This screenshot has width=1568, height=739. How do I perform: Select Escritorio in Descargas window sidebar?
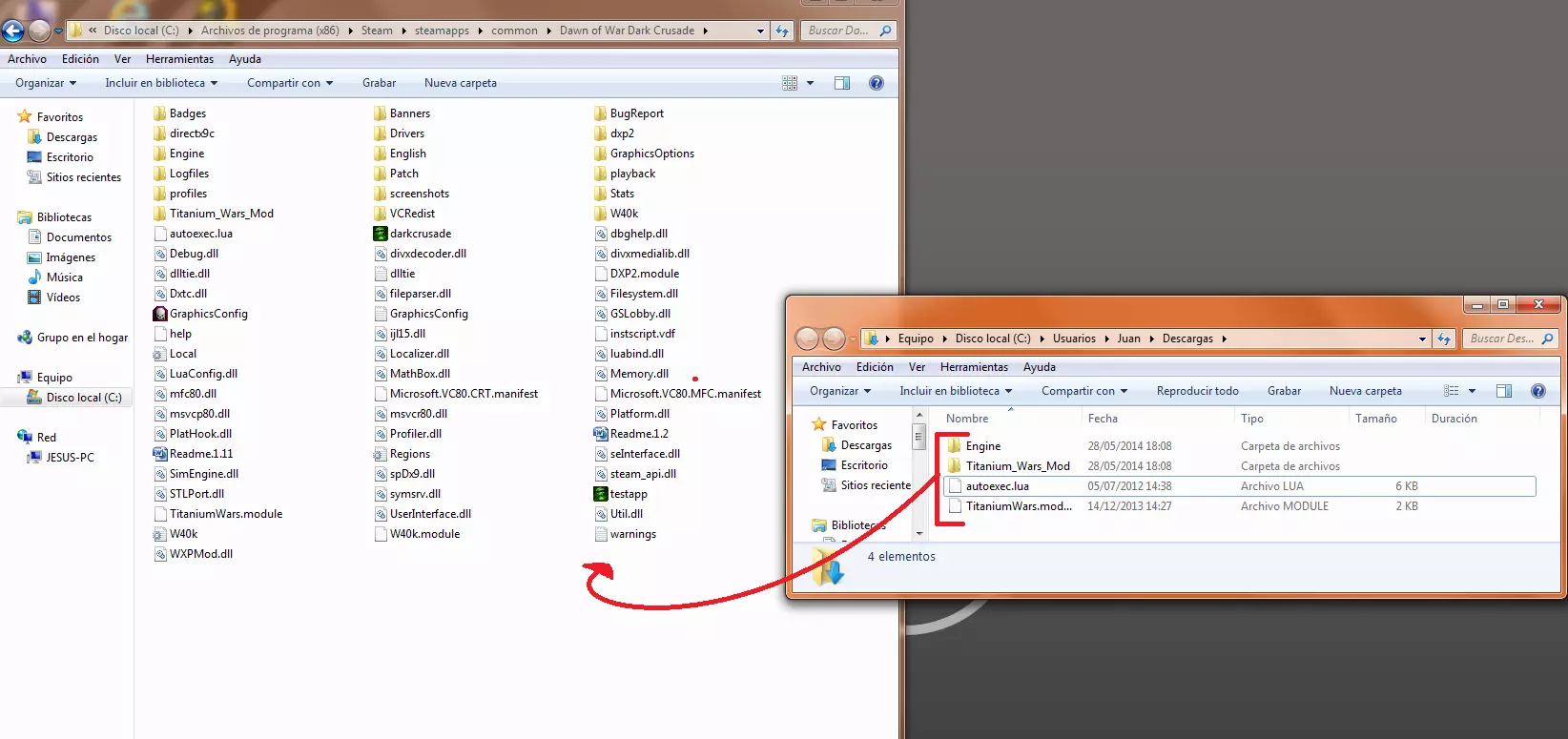(855, 465)
